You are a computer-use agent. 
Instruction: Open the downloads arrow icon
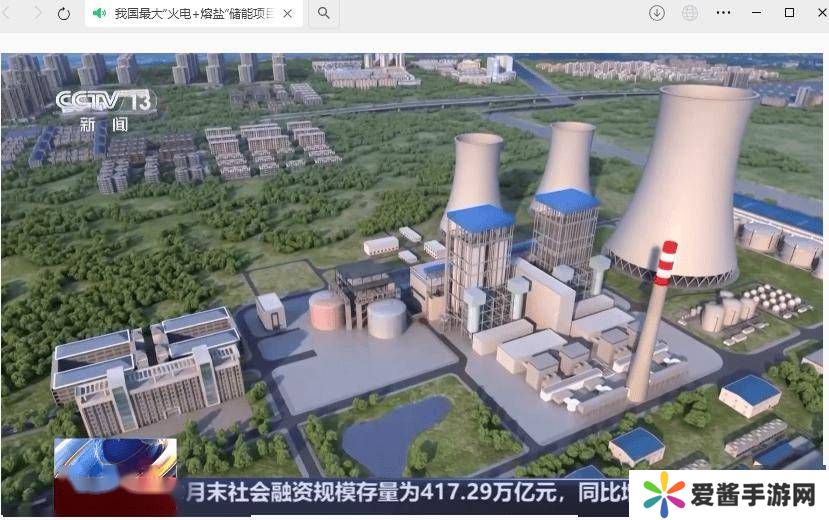pos(657,13)
